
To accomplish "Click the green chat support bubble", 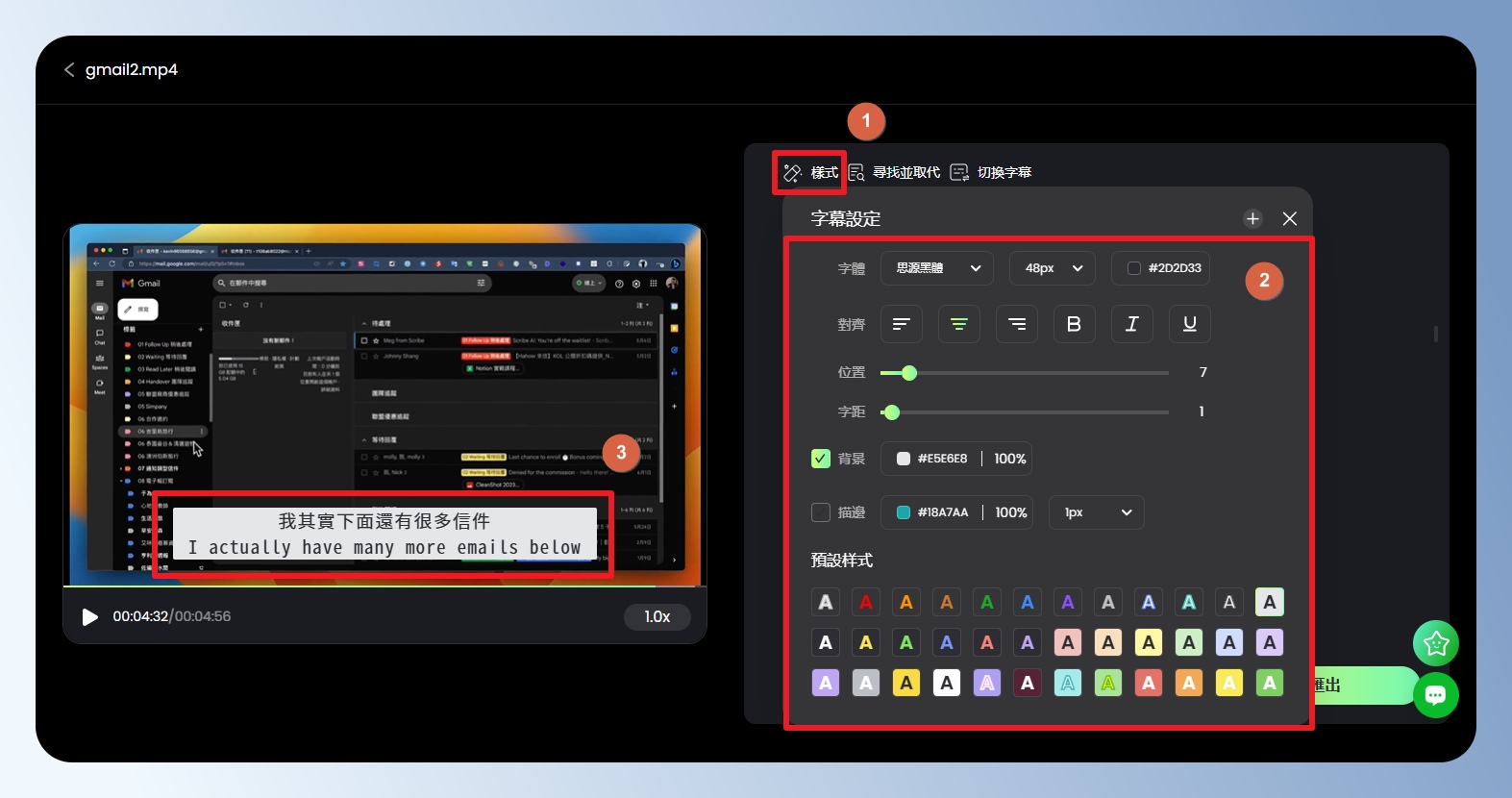I will [1435, 695].
